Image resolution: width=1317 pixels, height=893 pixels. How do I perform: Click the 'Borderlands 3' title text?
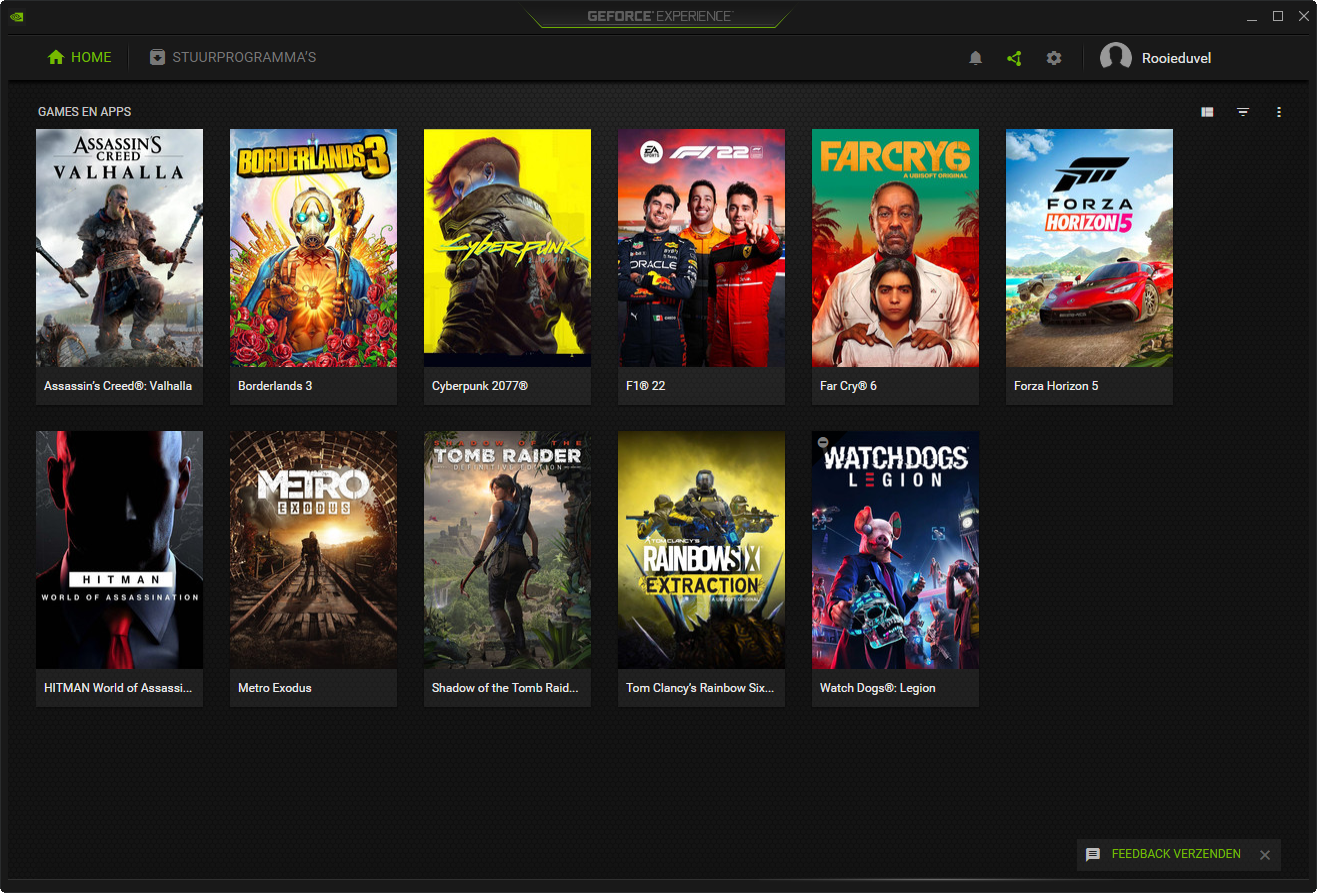(275, 386)
